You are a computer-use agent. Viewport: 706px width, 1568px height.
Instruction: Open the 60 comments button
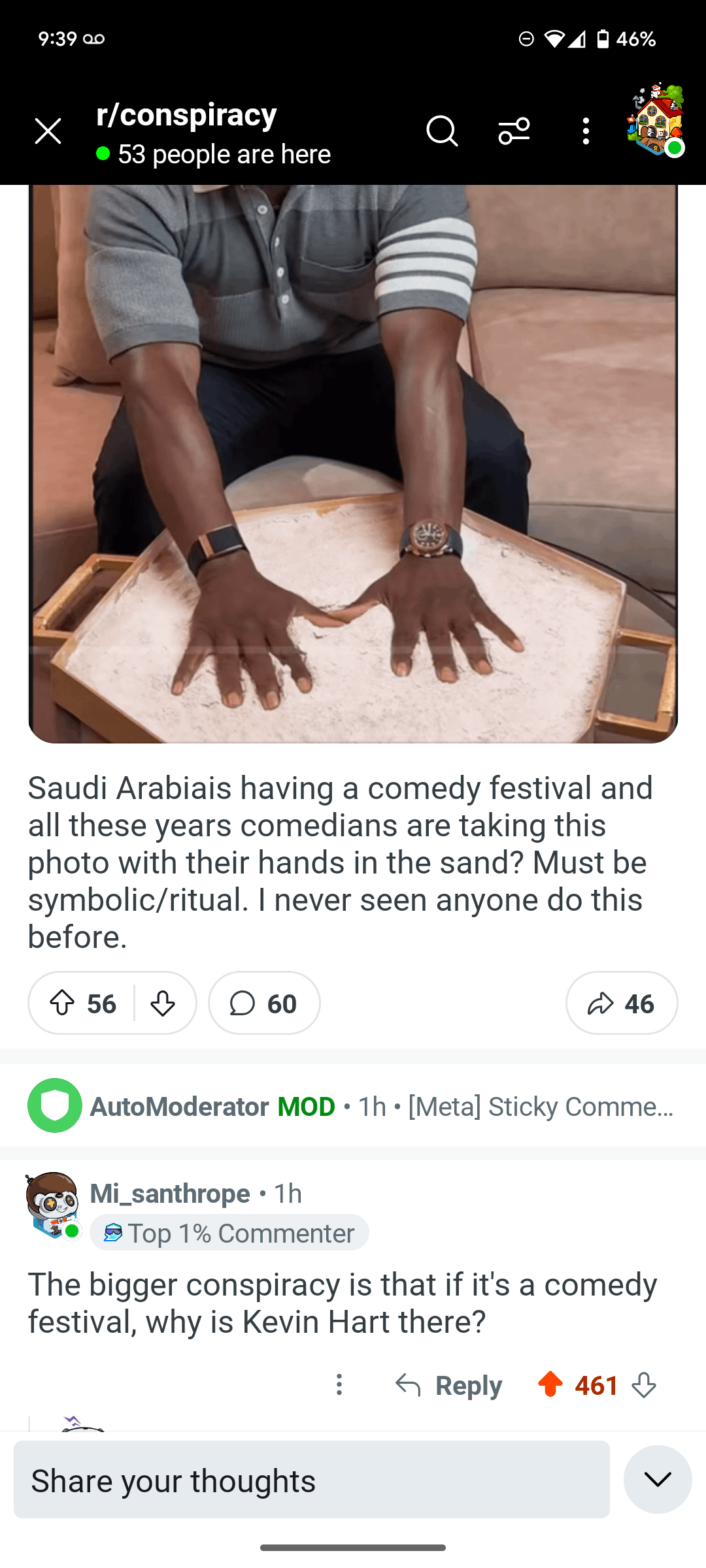264,1003
